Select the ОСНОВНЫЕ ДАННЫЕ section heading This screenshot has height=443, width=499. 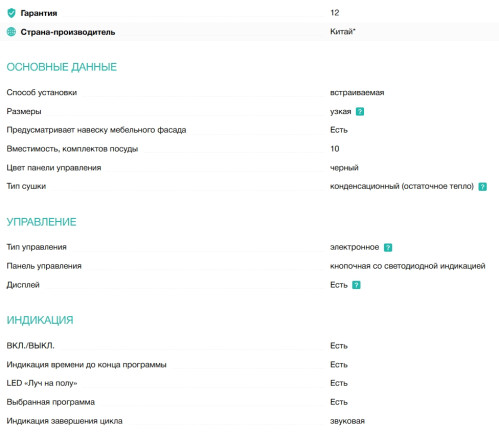click(x=62, y=67)
